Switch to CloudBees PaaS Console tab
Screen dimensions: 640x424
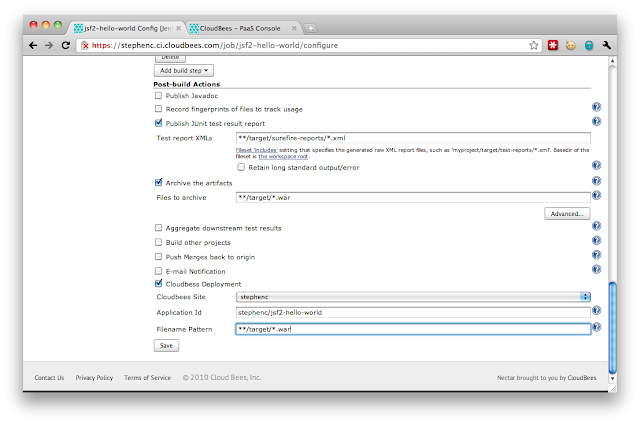(x=241, y=27)
